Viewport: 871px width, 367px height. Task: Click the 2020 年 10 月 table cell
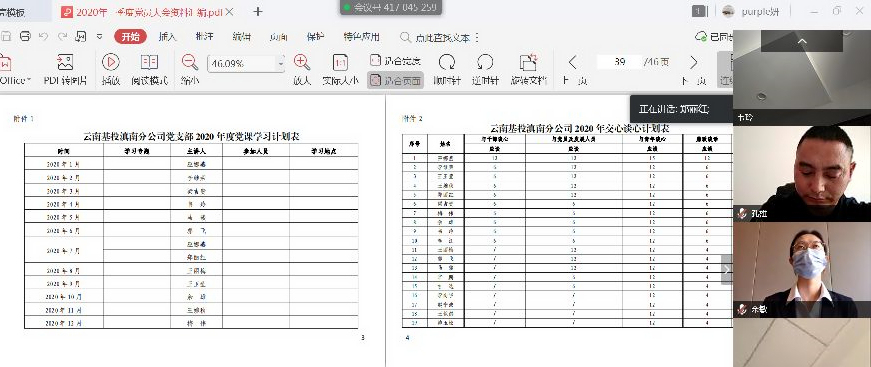64,296
